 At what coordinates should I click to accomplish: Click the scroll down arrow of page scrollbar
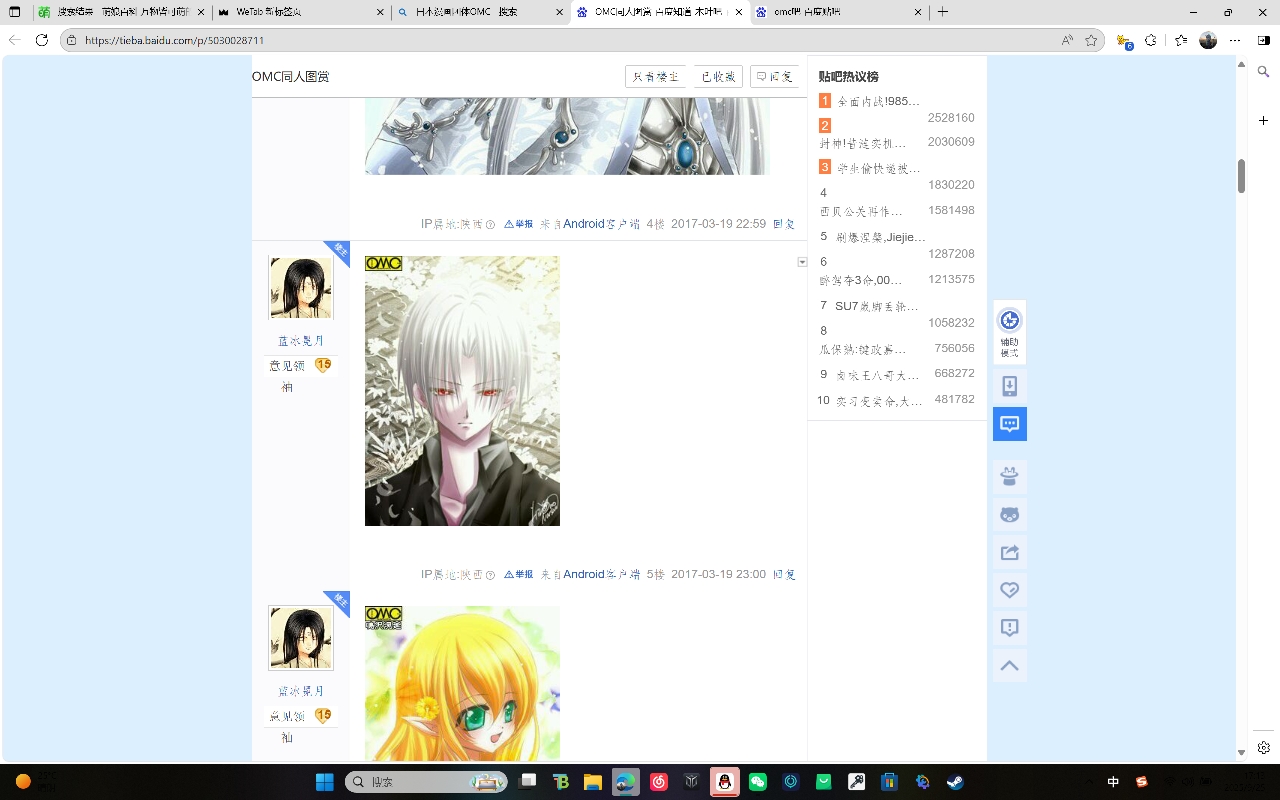[x=1242, y=752]
